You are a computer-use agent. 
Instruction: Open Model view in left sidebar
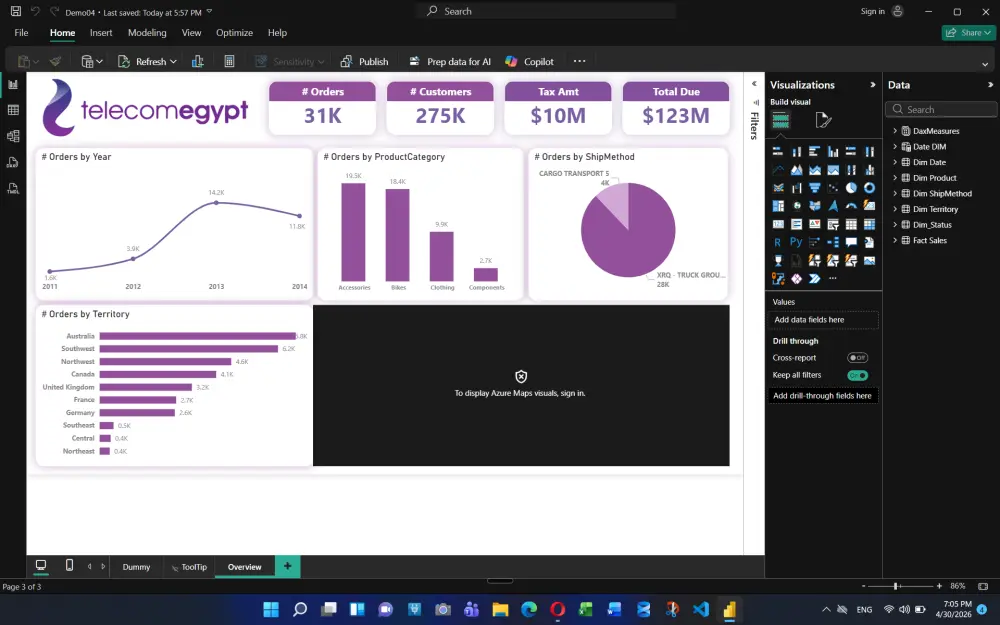click(13, 136)
